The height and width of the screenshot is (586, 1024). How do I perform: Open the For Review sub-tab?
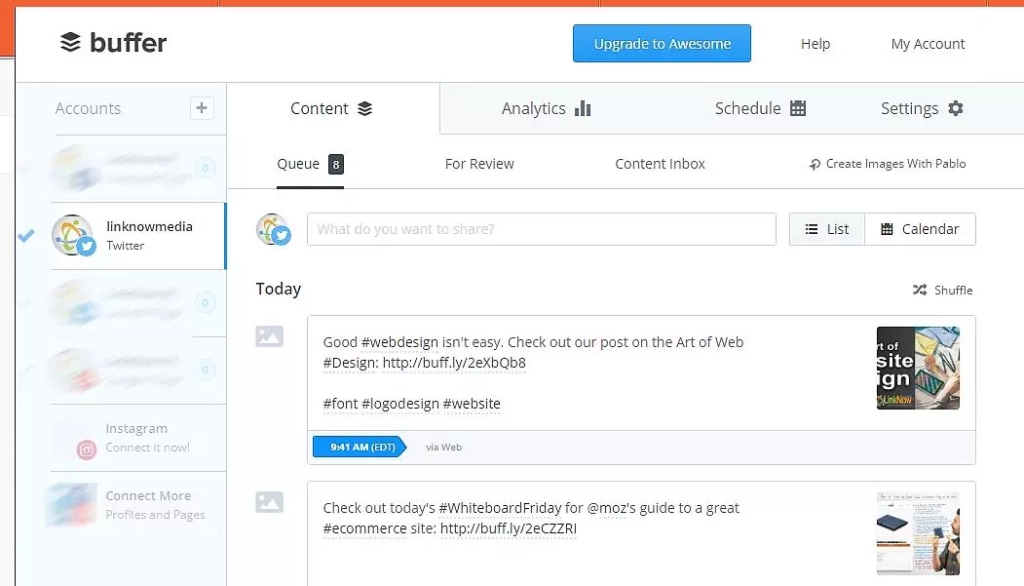click(479, 164)
